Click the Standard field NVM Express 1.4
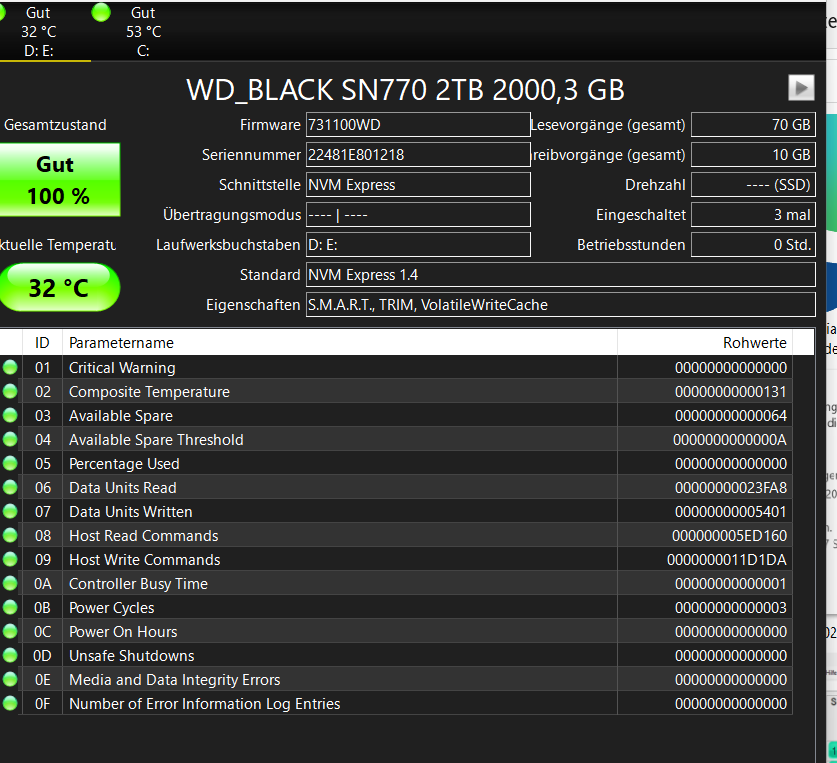This screenshot has width=837, height=763. (x=560, y=274)
